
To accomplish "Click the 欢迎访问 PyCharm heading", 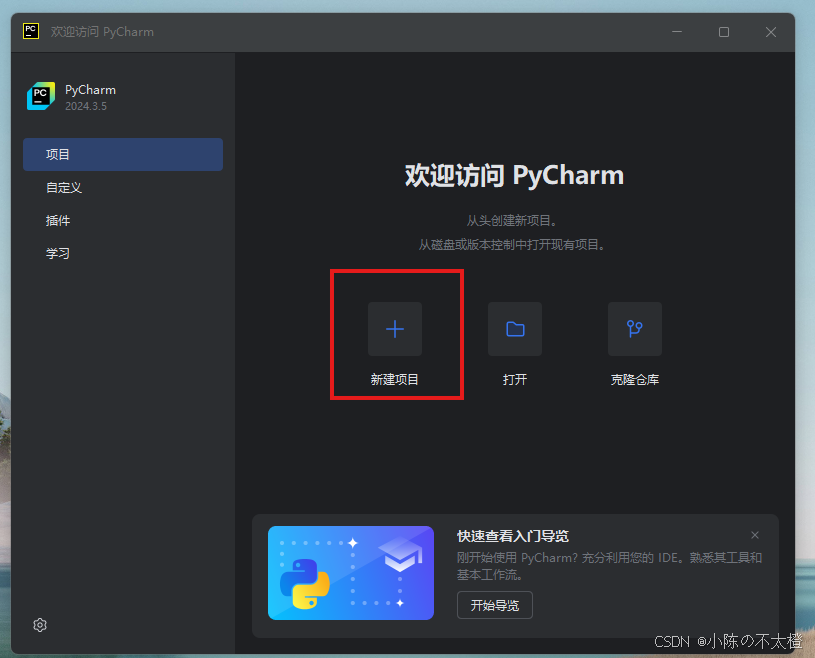I will click(x=514, y=175).
